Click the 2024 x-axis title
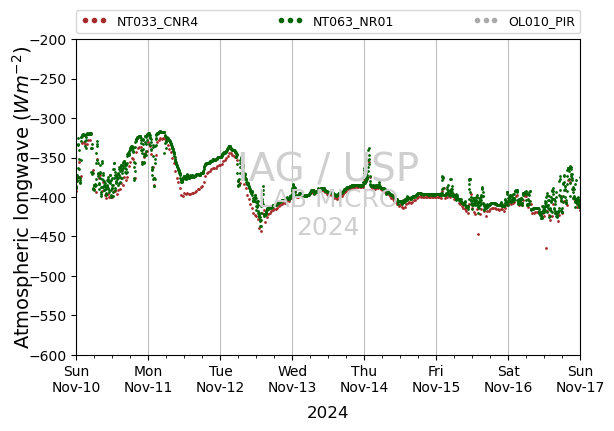This screenshot has width=614, height=431. point(327,413)
